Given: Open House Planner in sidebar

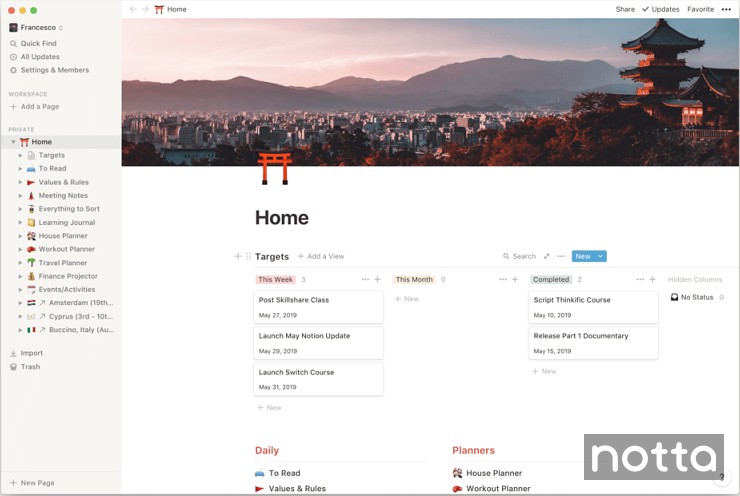Looking at the screenshot, I should click(63, 235).
